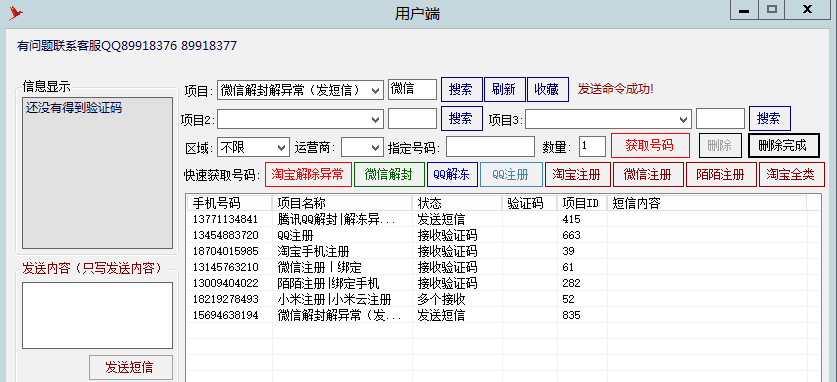Click the 搜索 button in 项目3 row
Image resolution: width=837 pixels, height=382 pixels.
[x=769, y=118]
